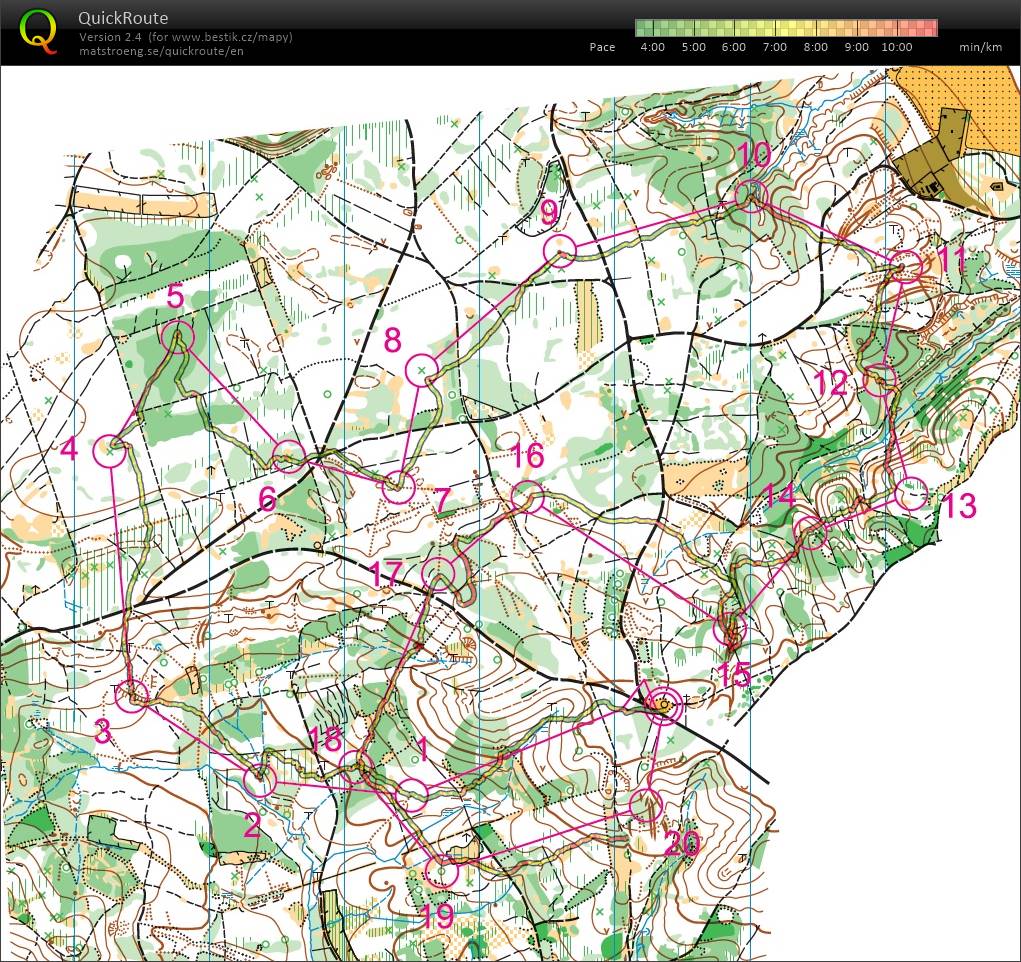Click control circle 3 on the map

(x=132, y=694)
